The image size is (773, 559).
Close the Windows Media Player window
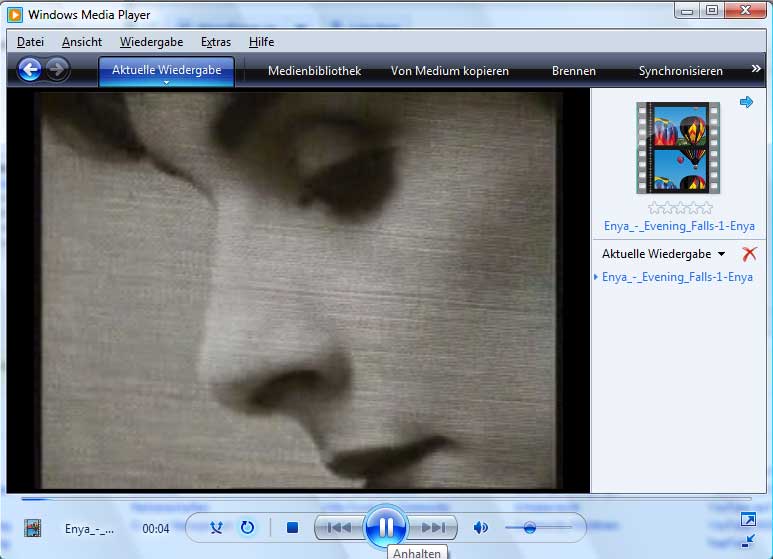pos(745,10)
